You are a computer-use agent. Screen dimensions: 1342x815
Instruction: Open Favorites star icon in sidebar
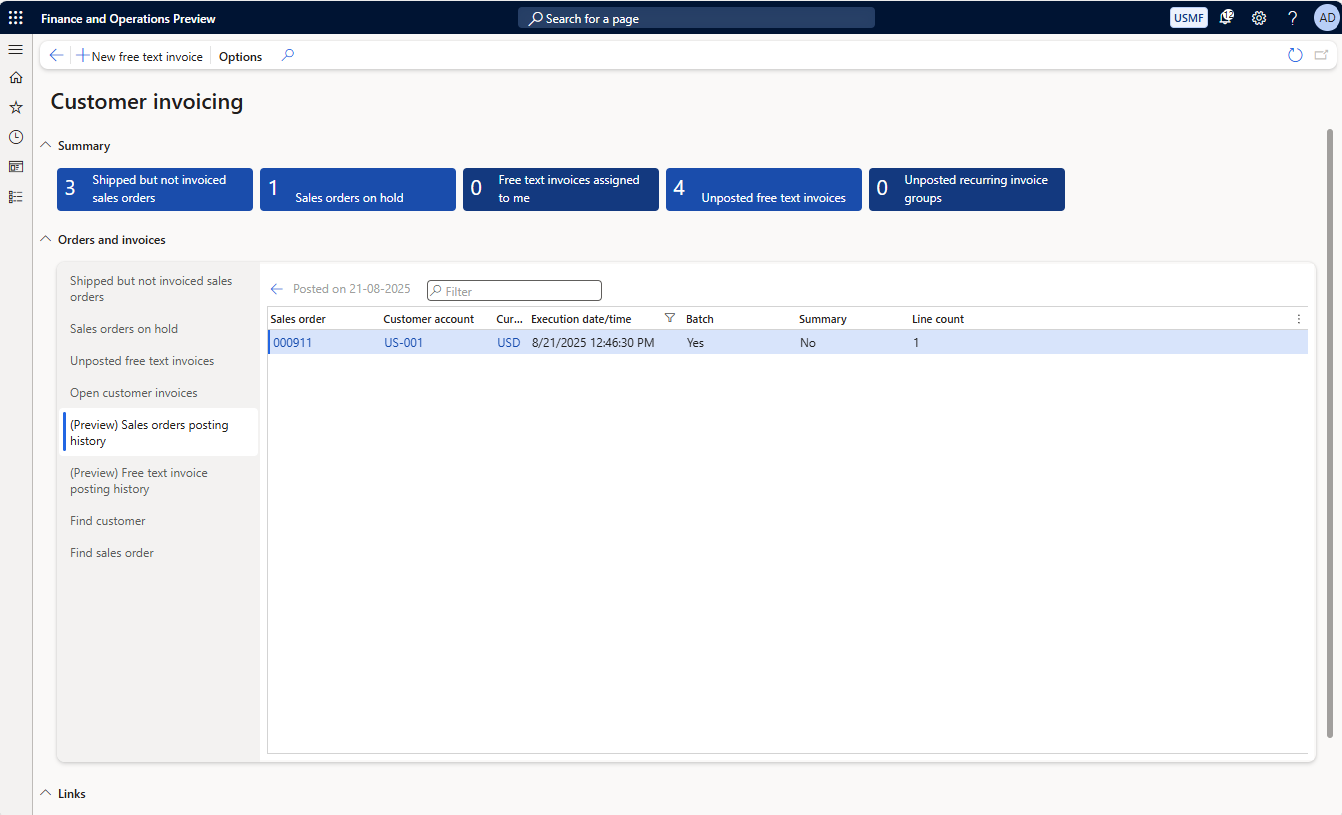coord(16,107)
